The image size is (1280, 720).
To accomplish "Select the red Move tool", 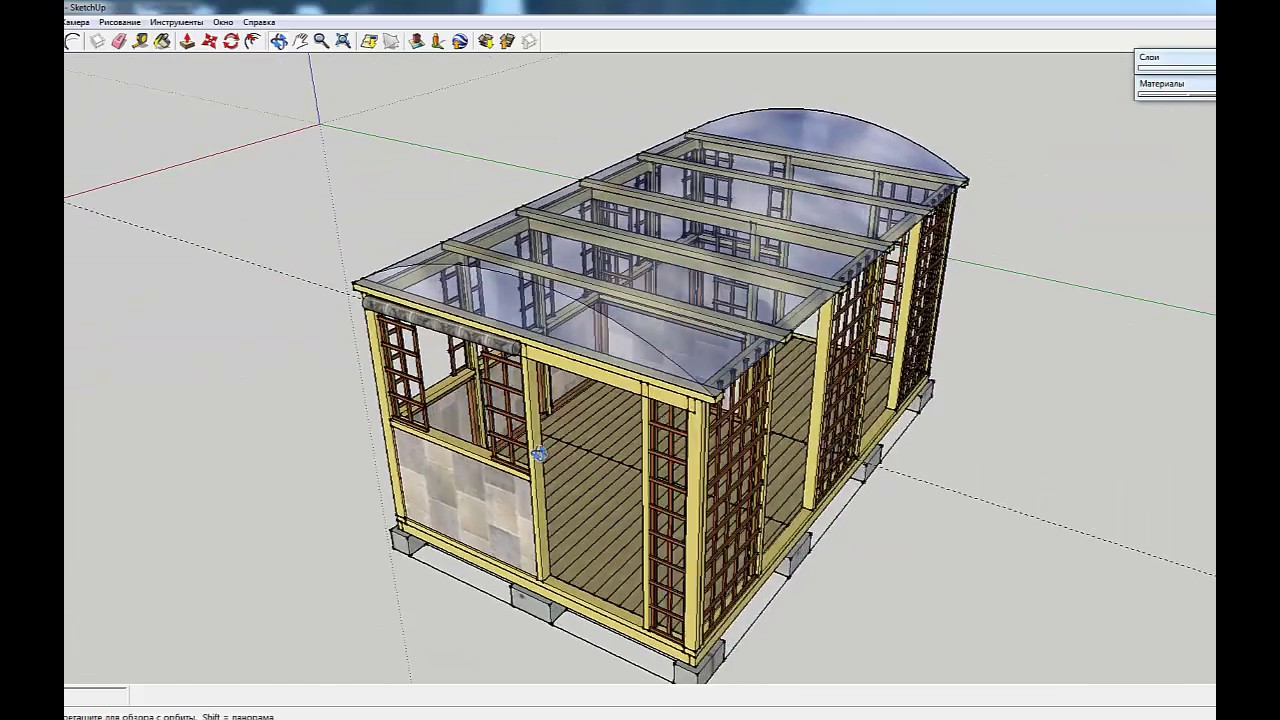I will (209, 41).
